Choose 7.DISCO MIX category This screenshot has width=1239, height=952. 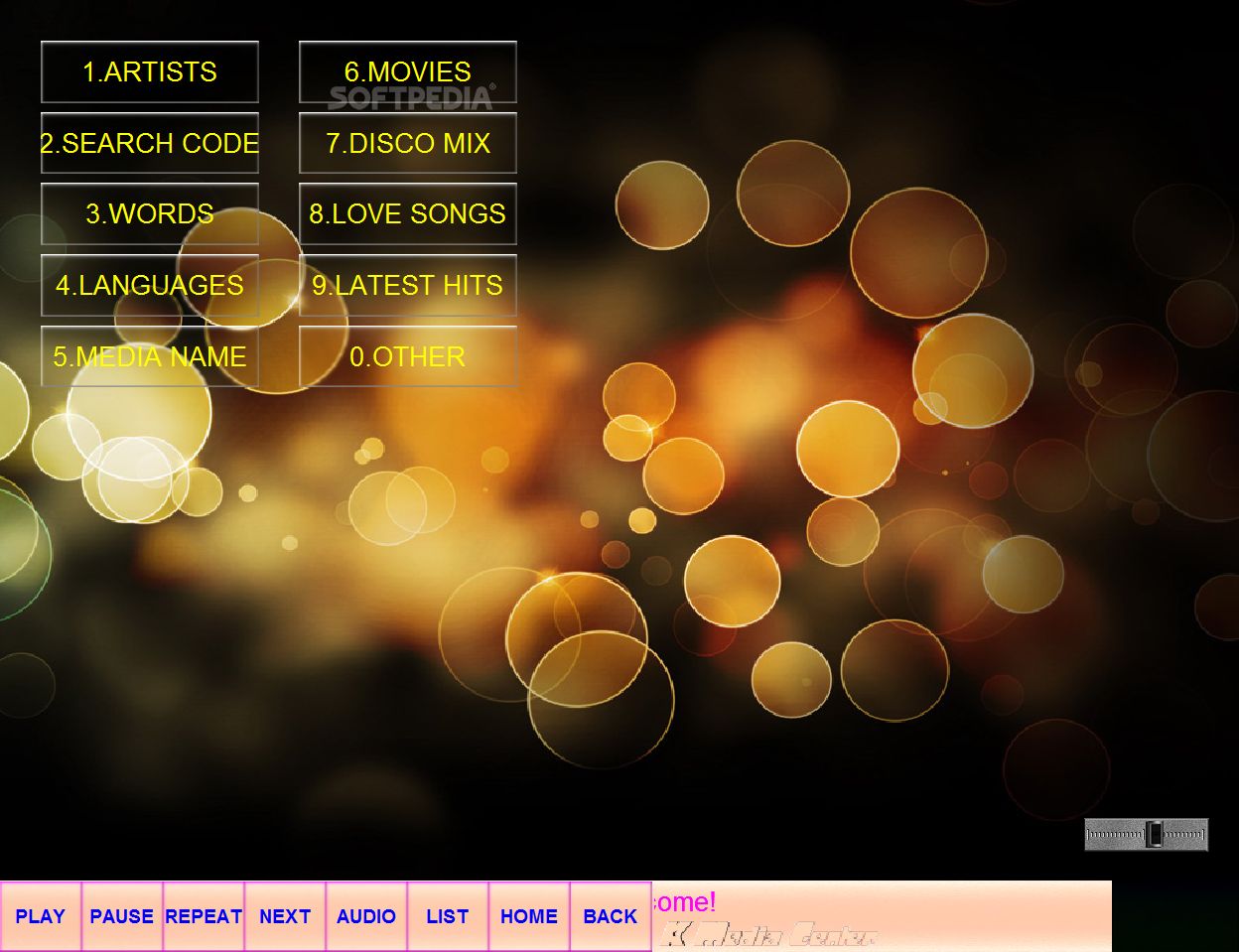[408, 144]
